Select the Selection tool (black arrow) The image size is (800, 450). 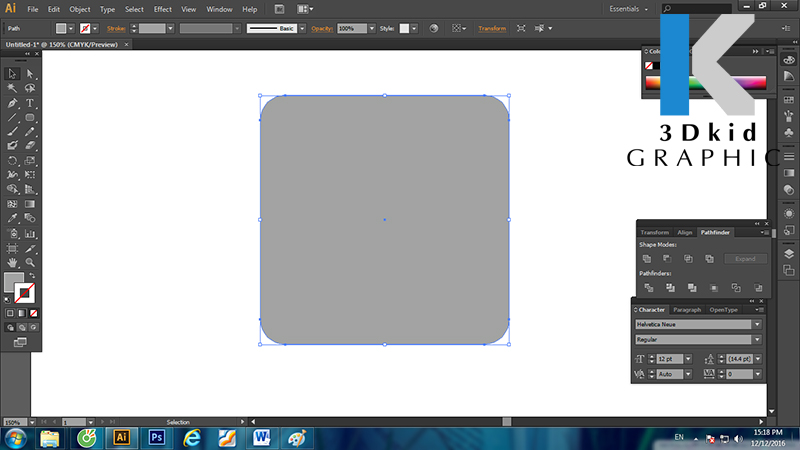coord(12,74)
